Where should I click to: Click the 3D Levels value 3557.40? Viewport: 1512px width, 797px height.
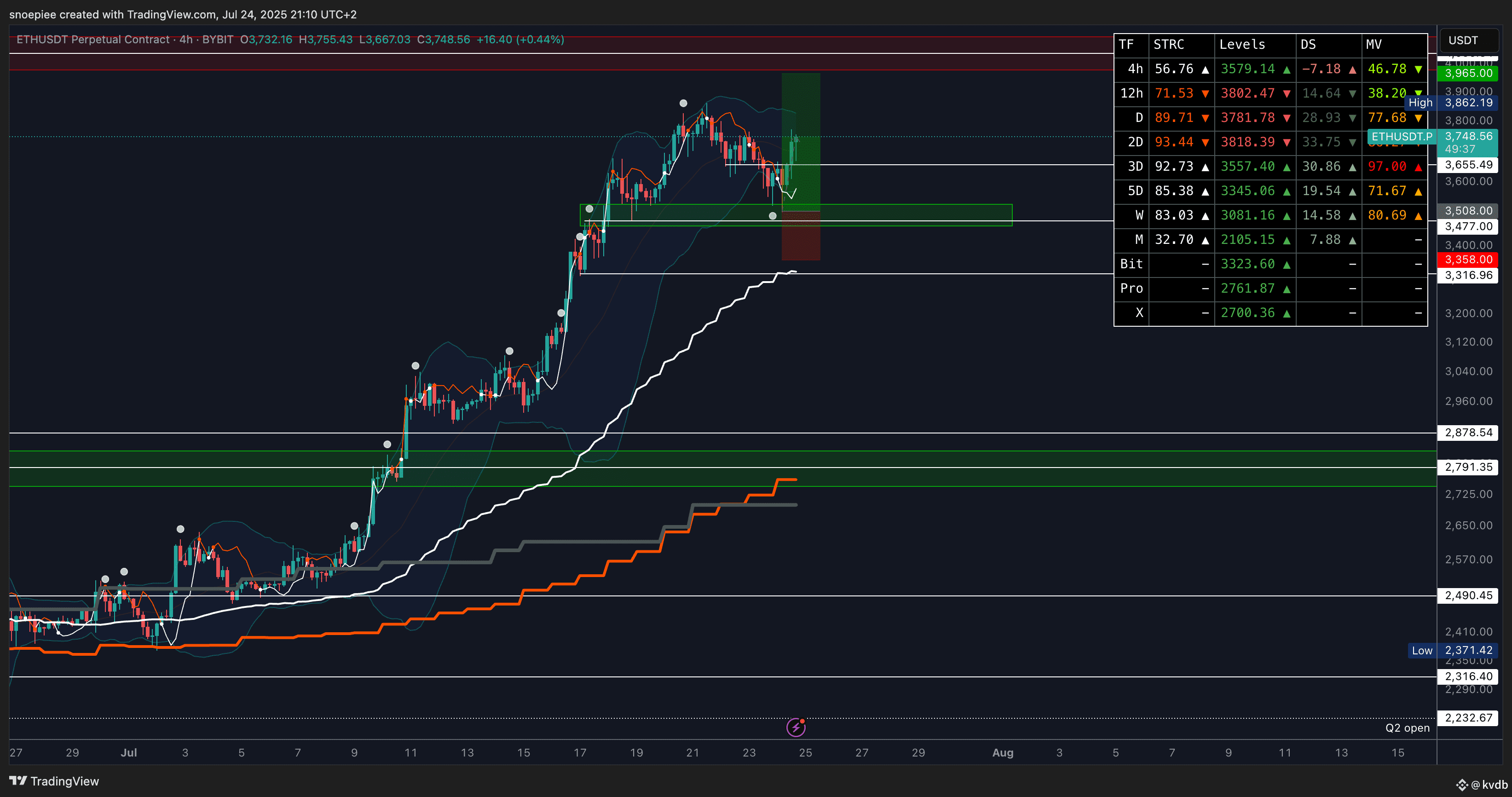pos(1248,167)
